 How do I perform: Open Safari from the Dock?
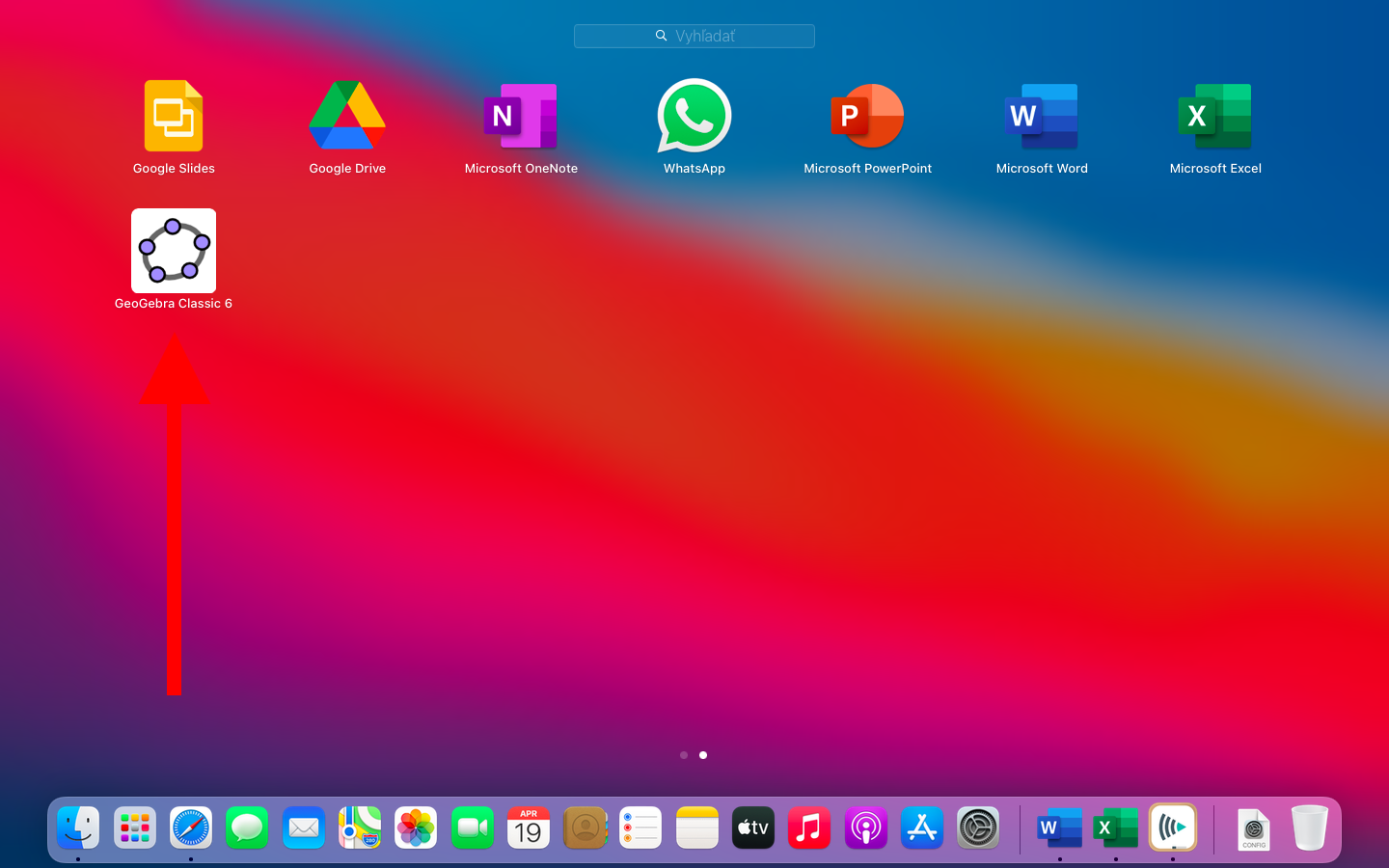(x=191, y=828)
